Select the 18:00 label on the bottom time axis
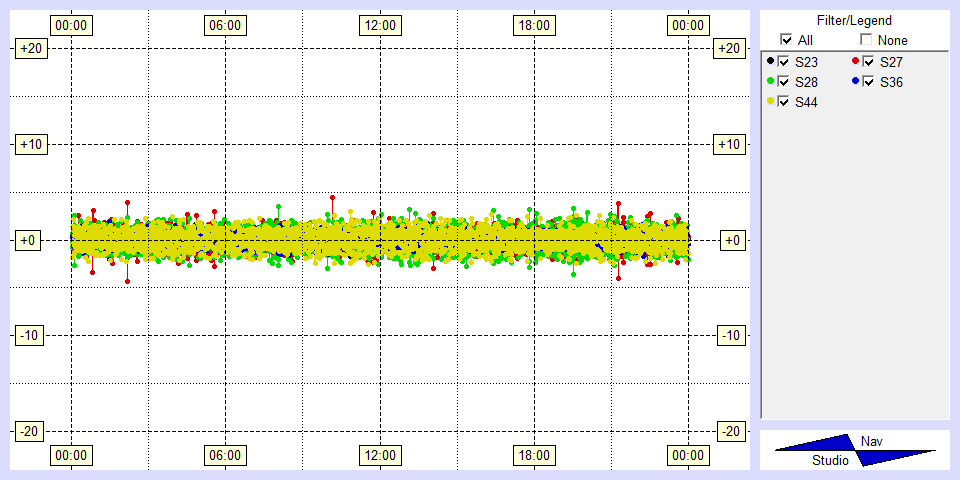Screen dimensions: 960x480 coord(534,455)
